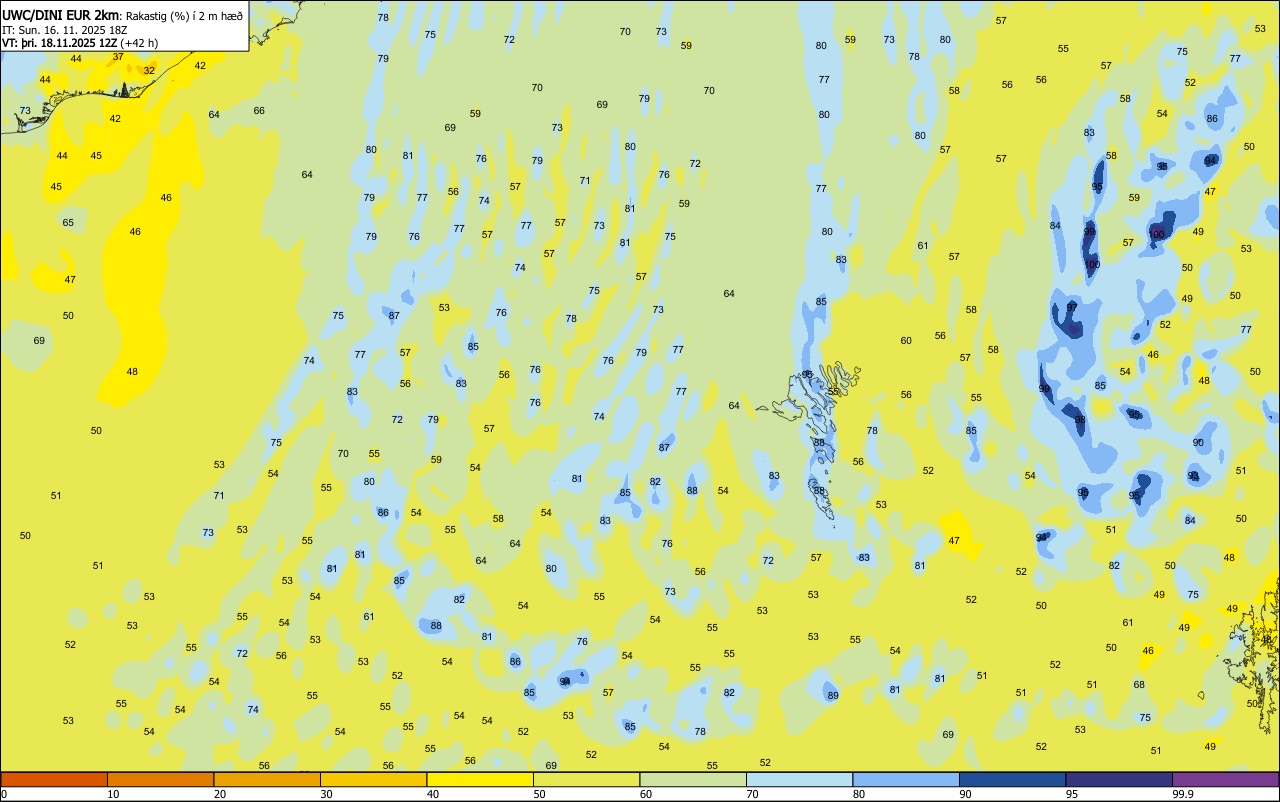Click the 80–90 medium blue legend swatch
The width and height of the screenshot is (1280, 802).
tap(906, 779)
